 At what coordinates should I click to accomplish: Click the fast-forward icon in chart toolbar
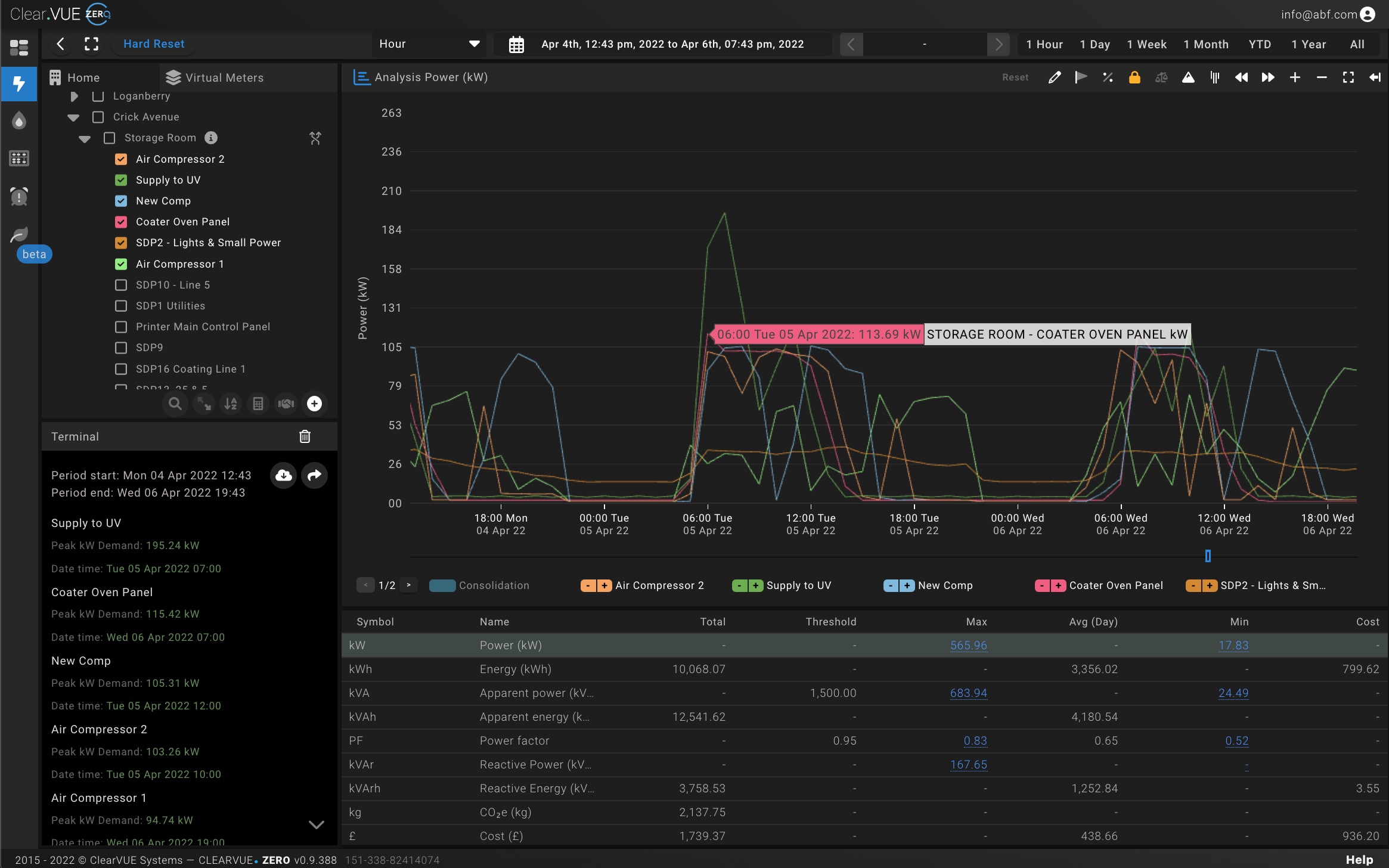pyautogui.click(x=1268, y=77)
